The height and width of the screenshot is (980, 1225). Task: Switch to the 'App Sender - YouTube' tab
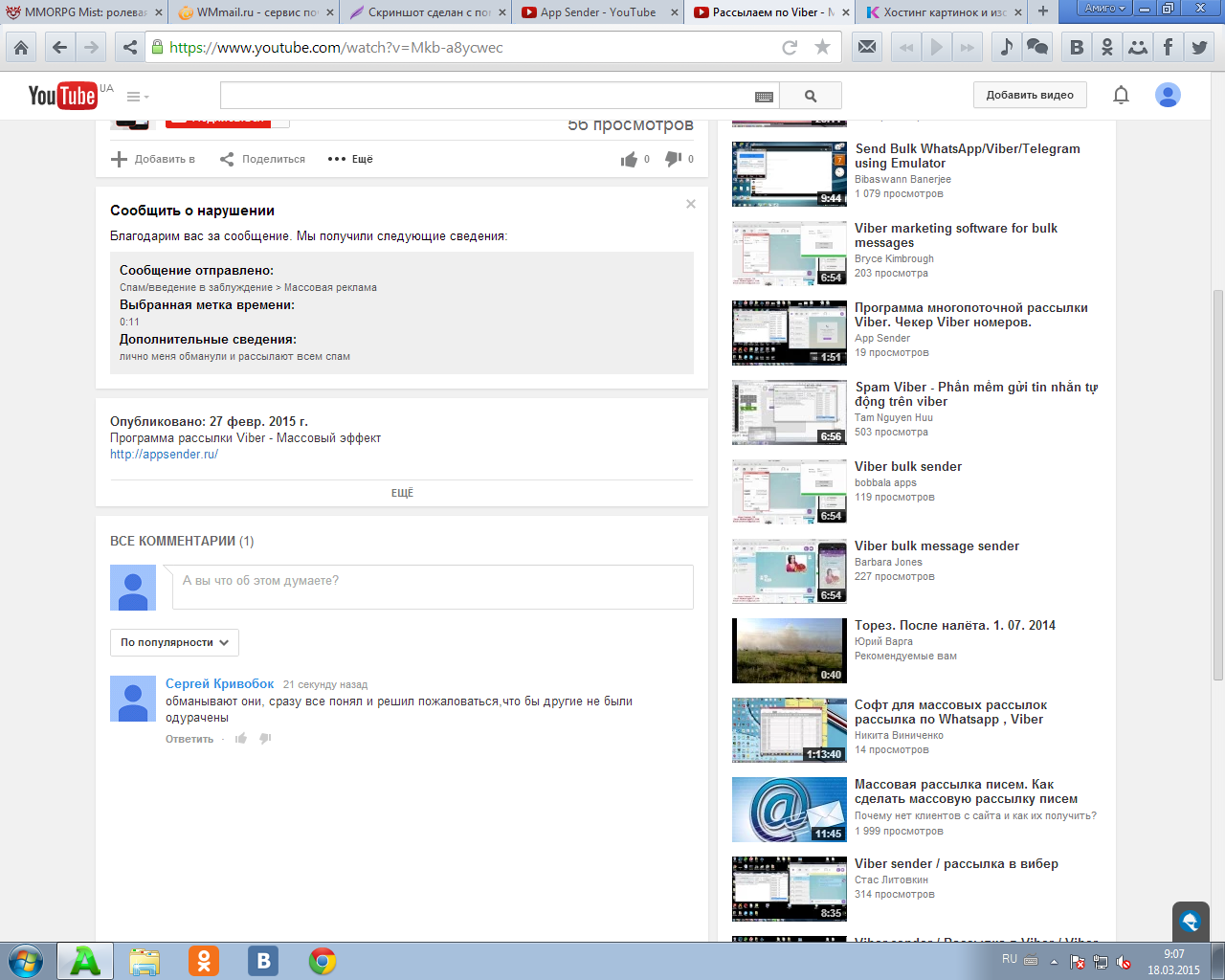(x=599, y=11)
